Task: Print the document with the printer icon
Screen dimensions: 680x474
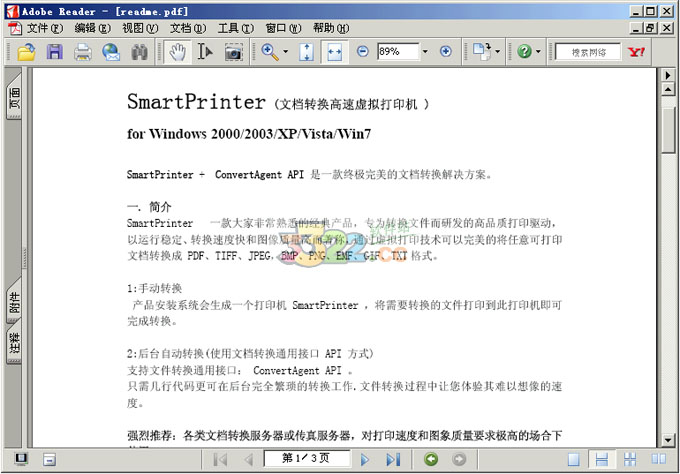Action: click(x=82, y=52)
